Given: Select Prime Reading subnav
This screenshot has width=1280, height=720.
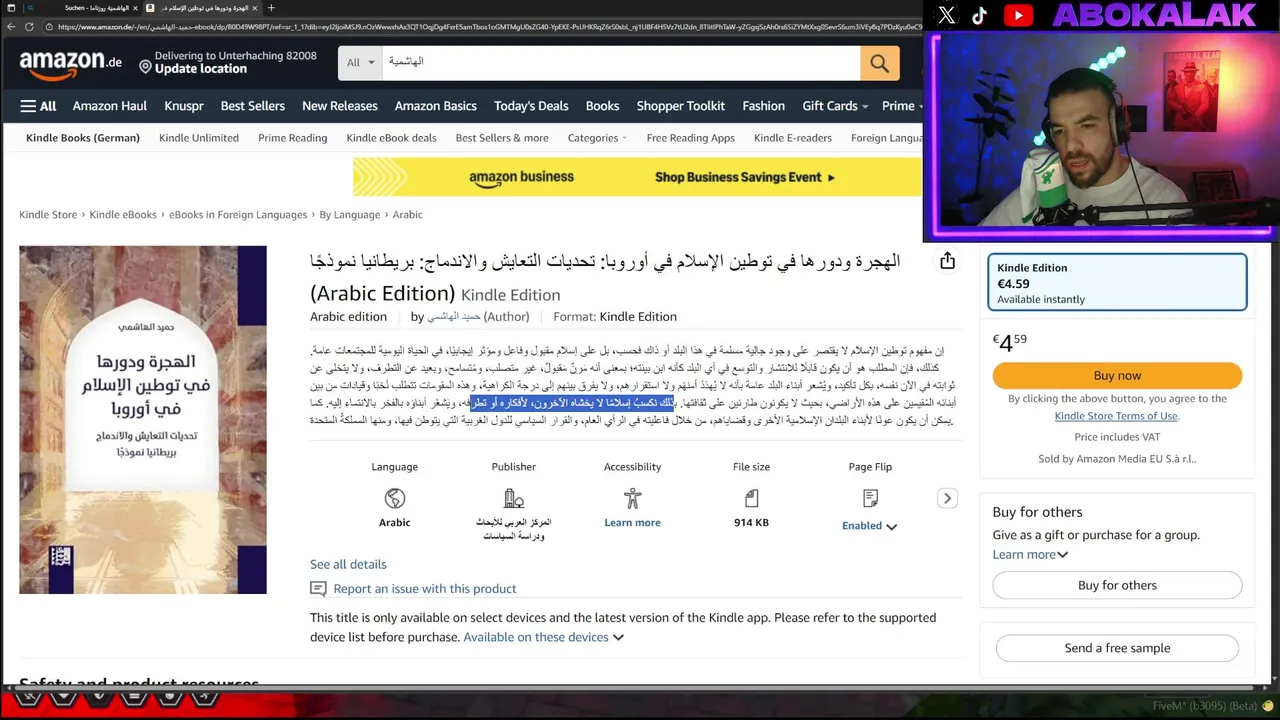Looking at the screenshot, I should (293, 138).
